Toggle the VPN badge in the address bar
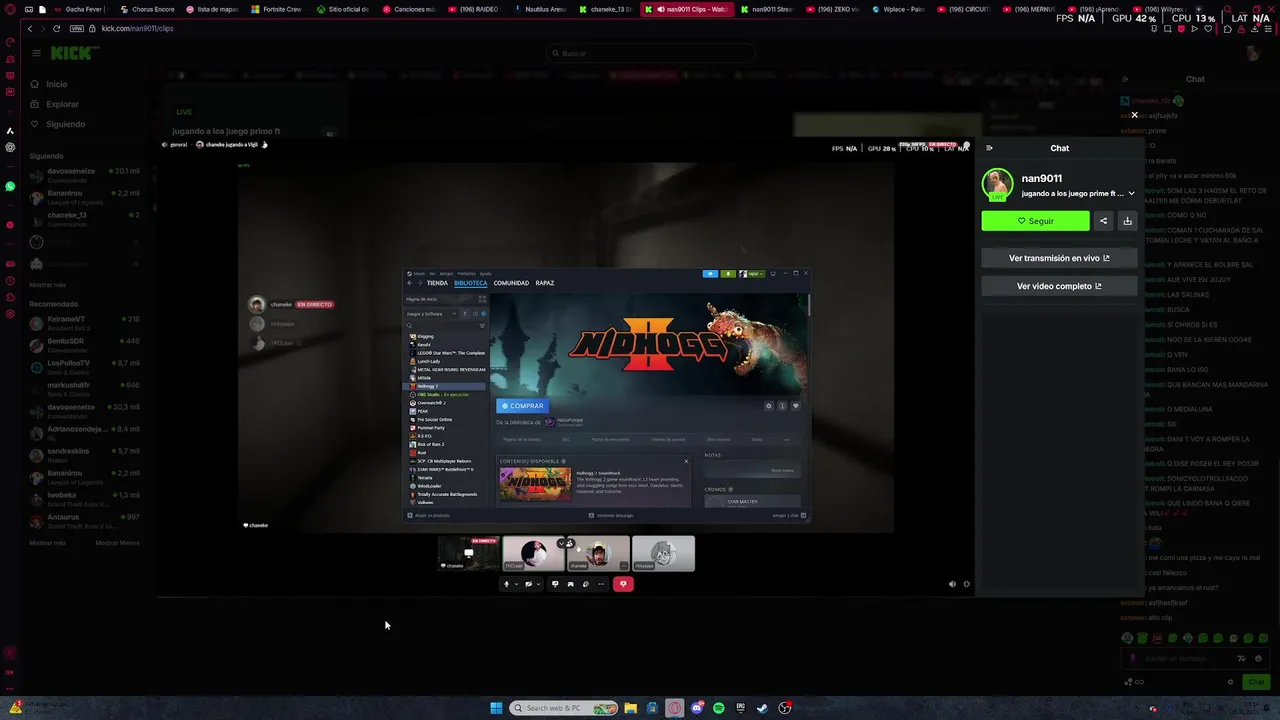 77,28
